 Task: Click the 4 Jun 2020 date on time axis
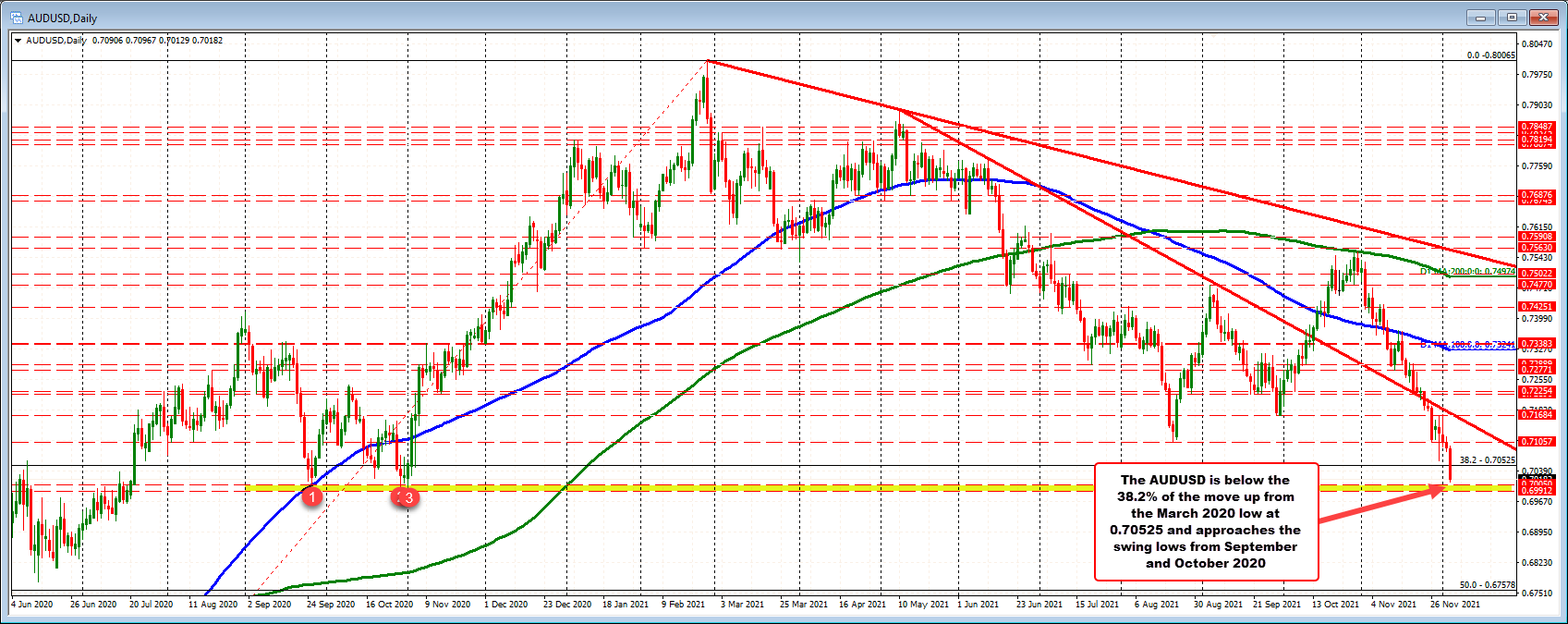pos(32,604)
